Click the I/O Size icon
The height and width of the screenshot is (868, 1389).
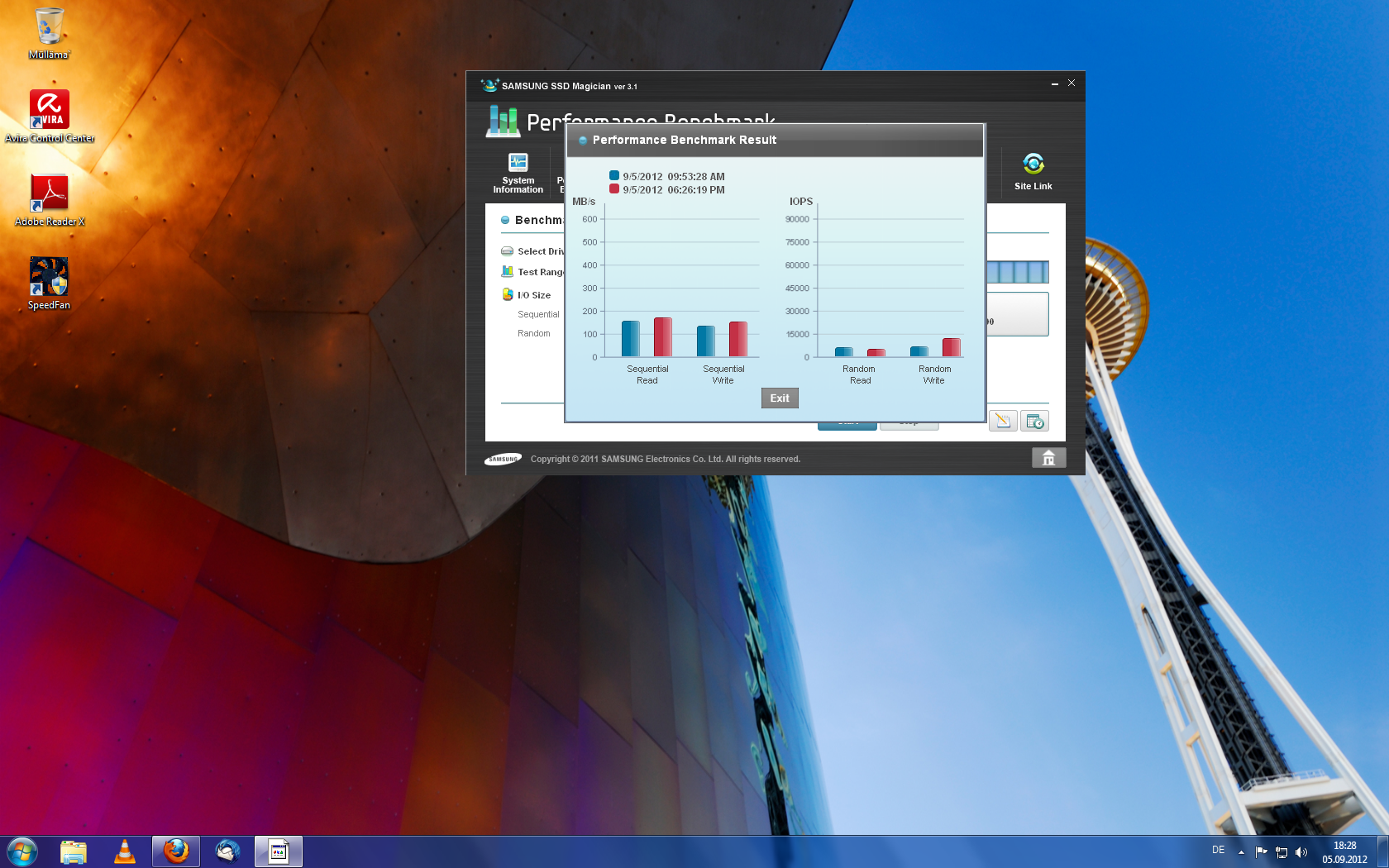[508, 294]
